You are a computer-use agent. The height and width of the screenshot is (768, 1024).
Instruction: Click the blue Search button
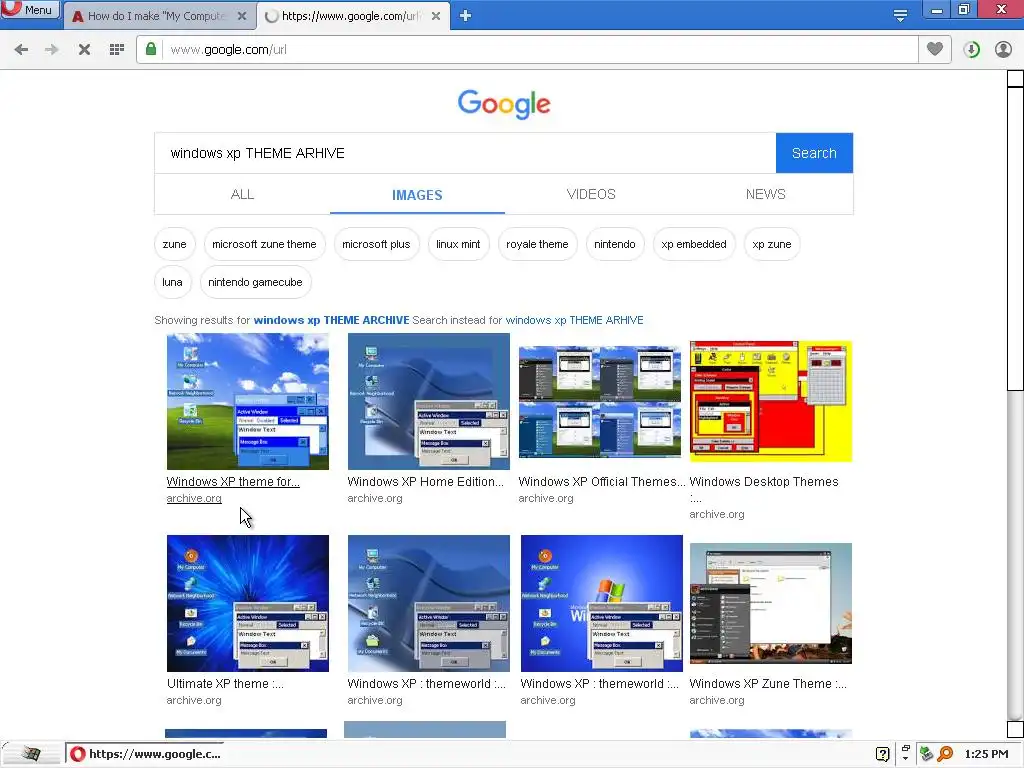click(x=814, y=153)
